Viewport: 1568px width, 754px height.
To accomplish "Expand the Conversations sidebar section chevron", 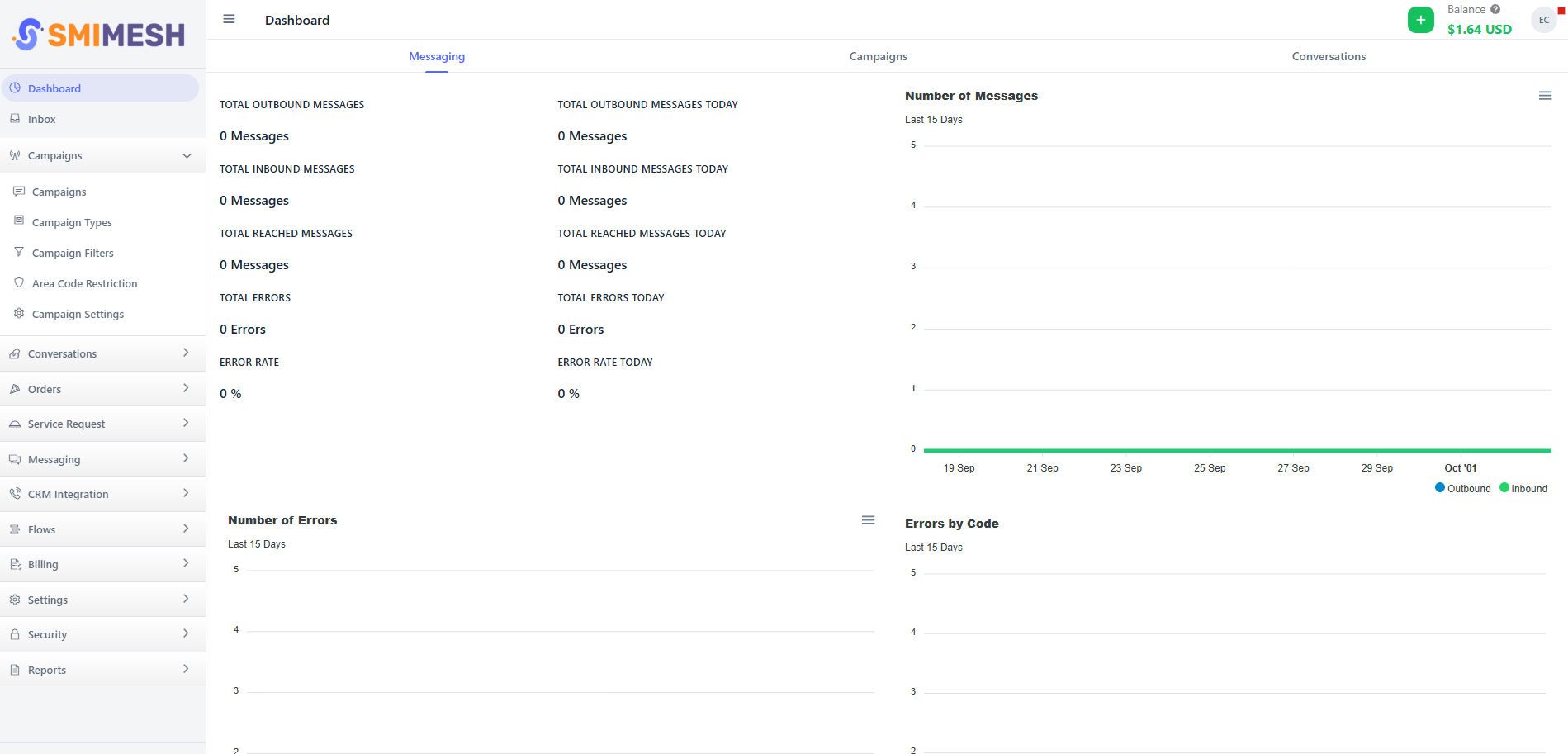I will (x=186, y=353).
